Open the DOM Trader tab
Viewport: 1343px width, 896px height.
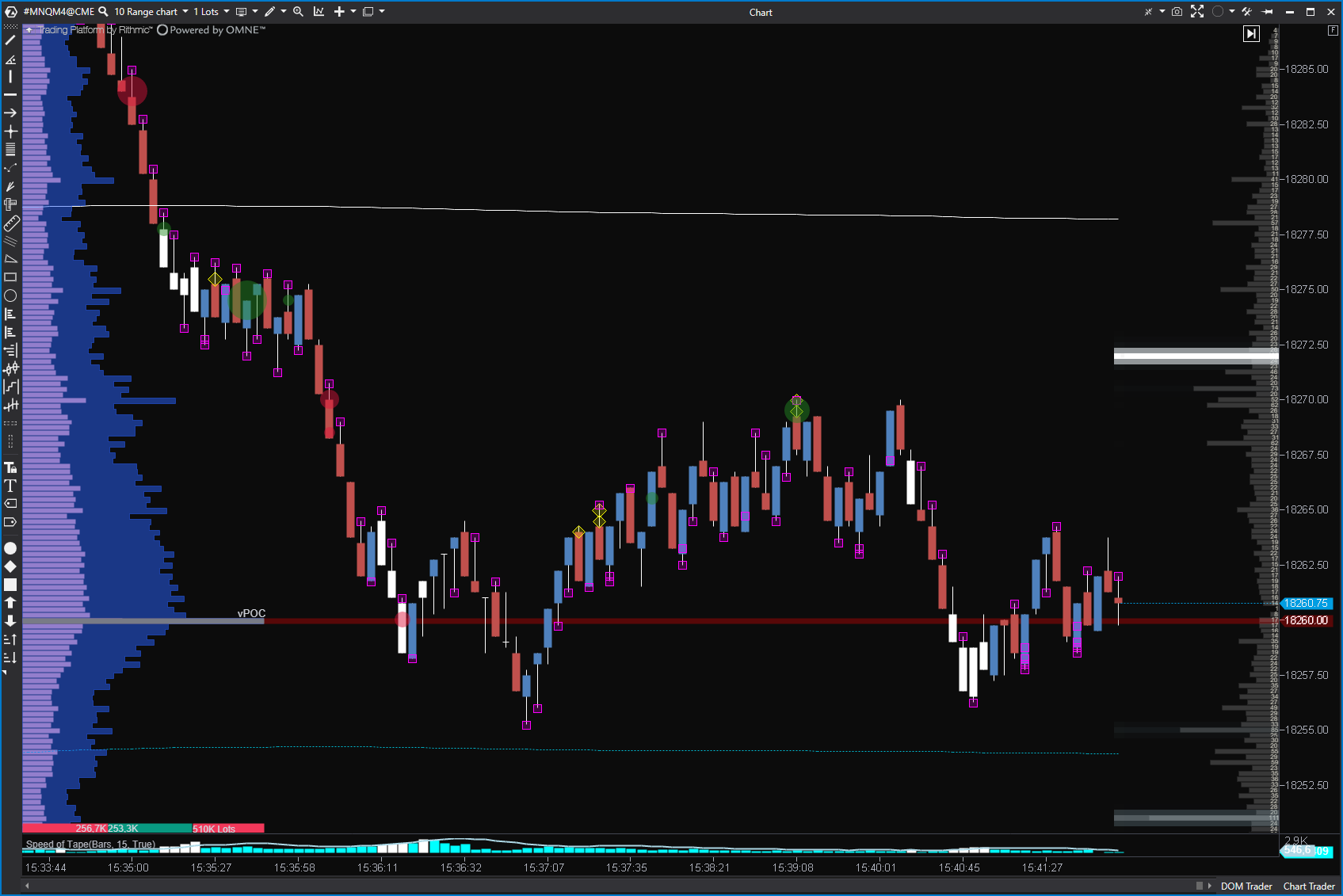(1246, 886)
